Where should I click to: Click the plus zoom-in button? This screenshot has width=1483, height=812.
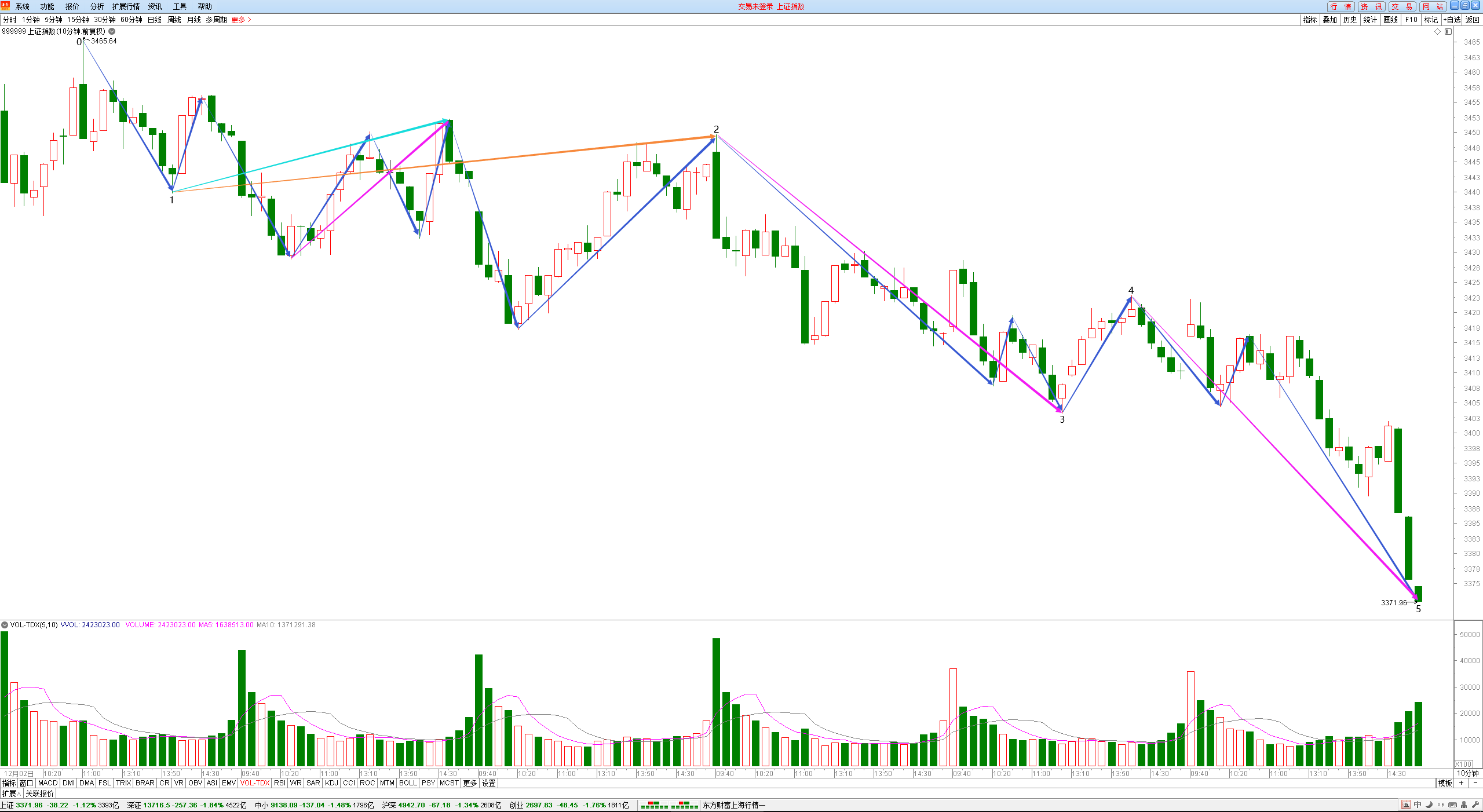[1462, 783]
